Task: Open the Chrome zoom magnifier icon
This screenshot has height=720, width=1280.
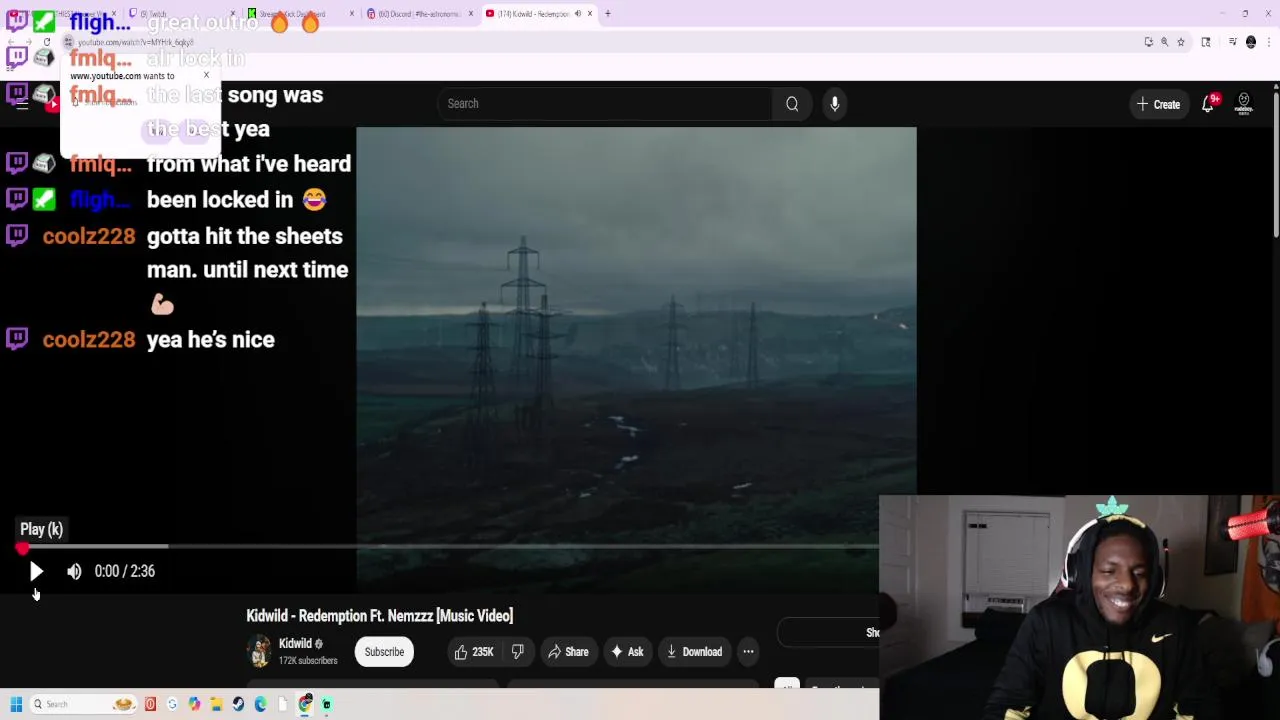Action: (1165, 42)
